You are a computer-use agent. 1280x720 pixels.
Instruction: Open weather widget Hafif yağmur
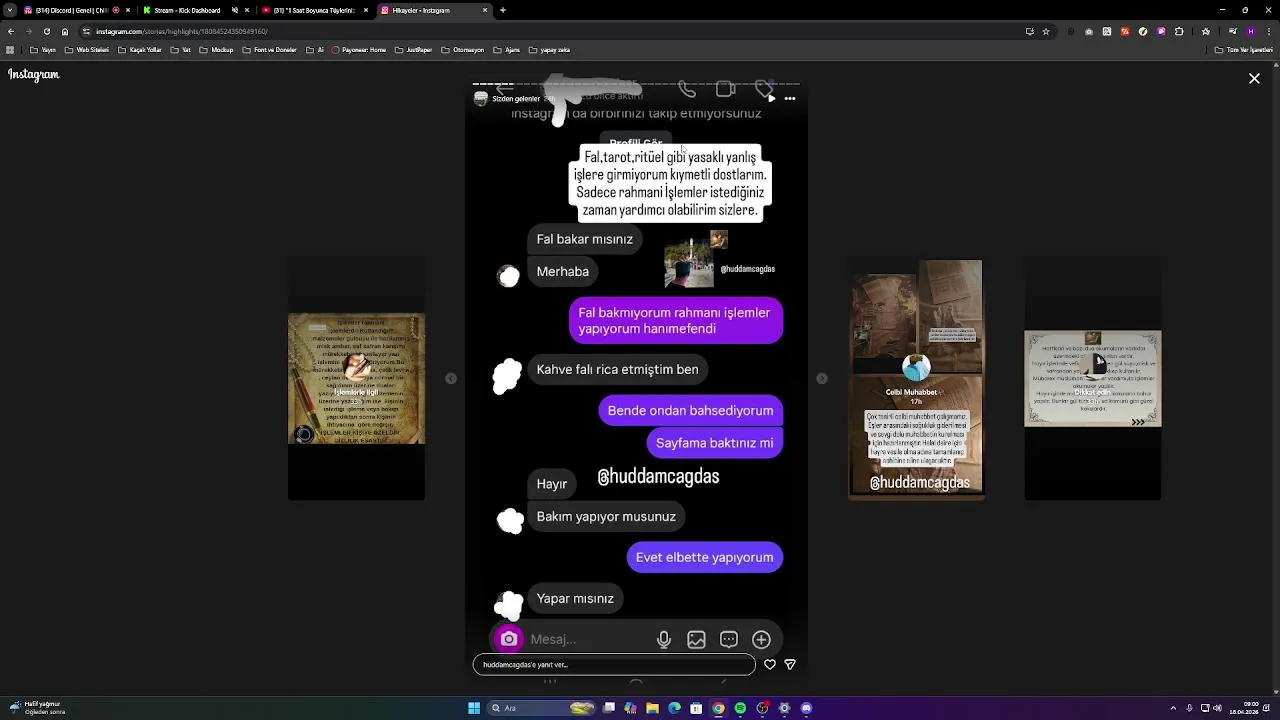[x=38, y=708]
